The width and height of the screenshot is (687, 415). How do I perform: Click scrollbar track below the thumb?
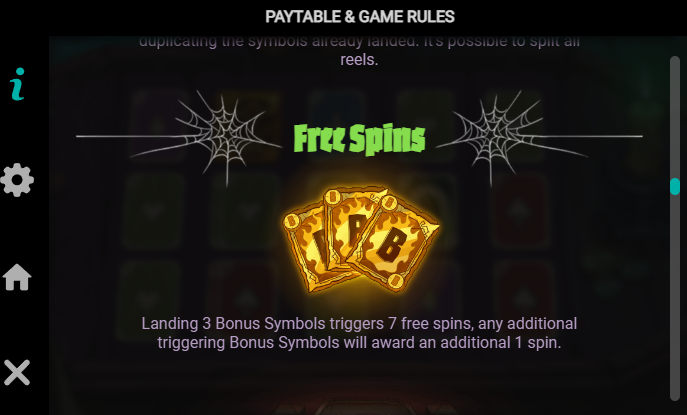(675, 298)
